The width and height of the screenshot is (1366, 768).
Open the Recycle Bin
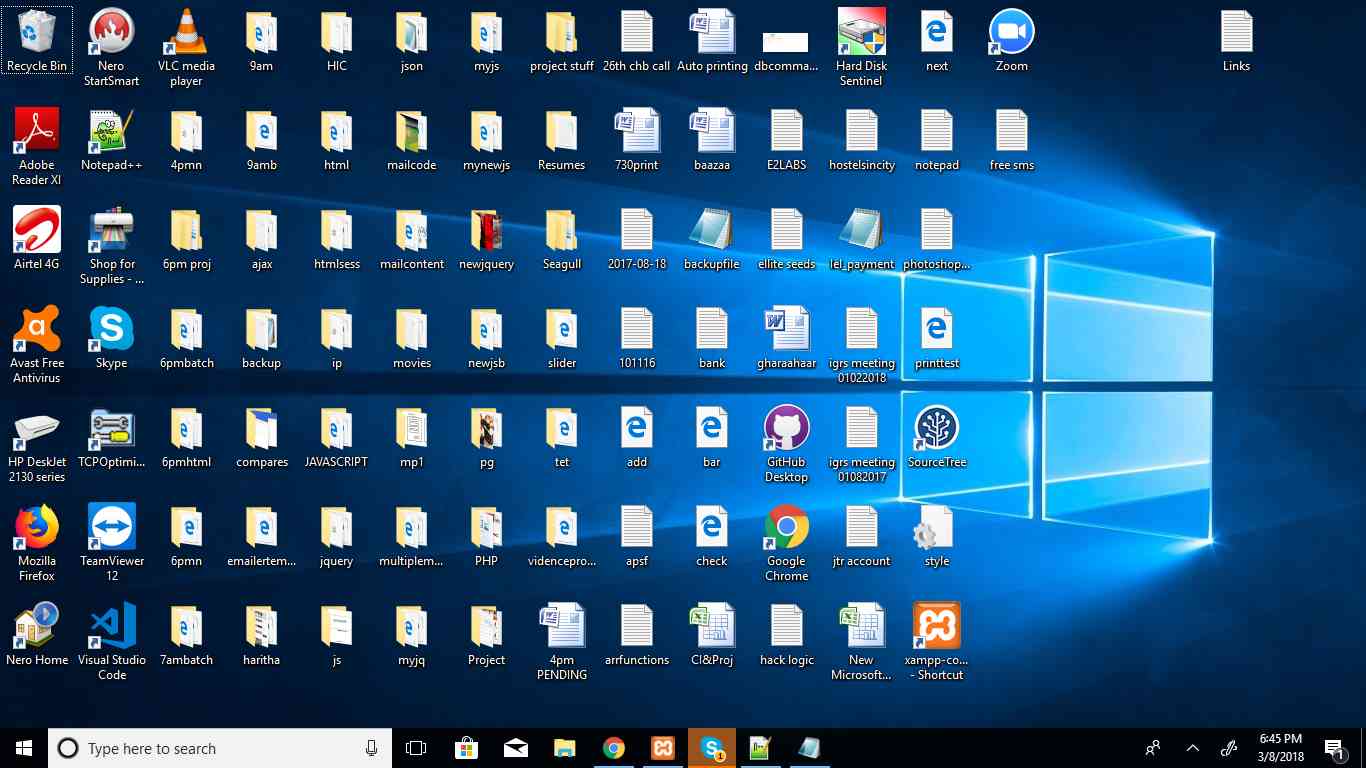37,33
